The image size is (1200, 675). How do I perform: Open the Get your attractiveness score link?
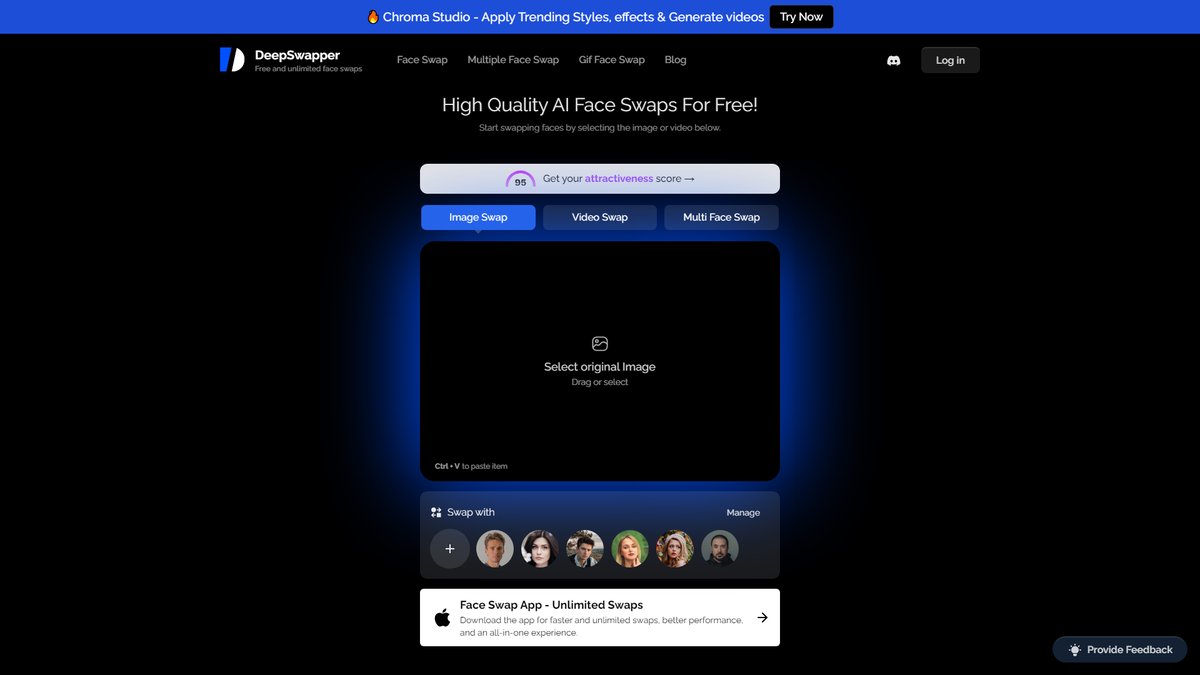(x=600, y=179)
